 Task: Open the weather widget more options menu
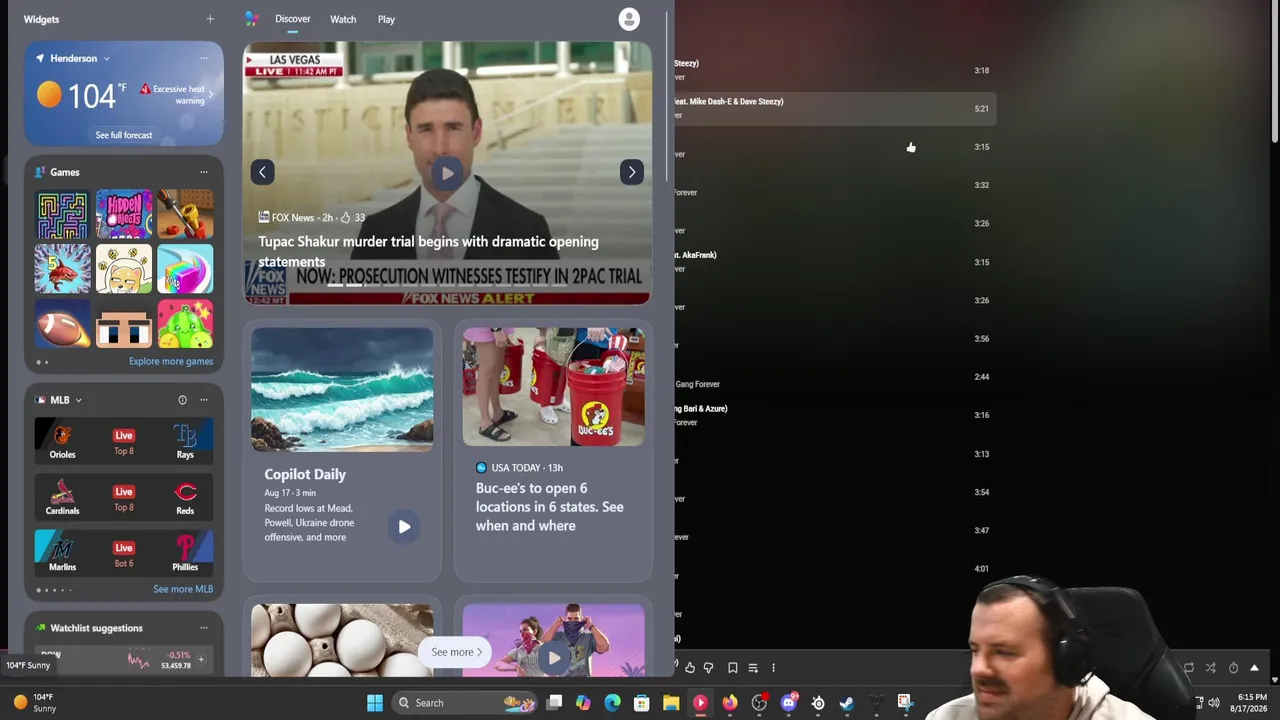204,58
